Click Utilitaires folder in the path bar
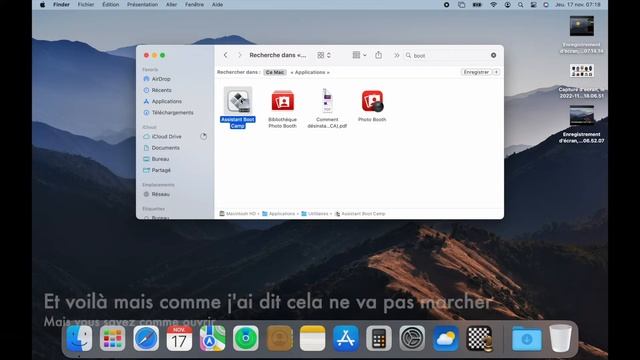The width and height of the screenshot is (640, 360). 315,213
